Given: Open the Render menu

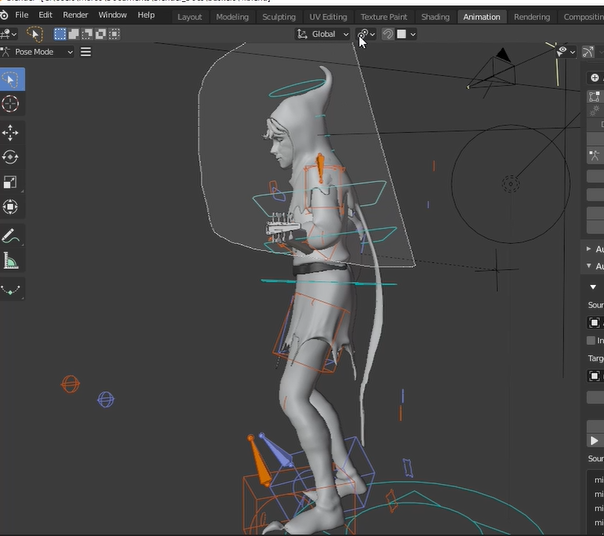Looking at the screenshot, I should point(75,15).
